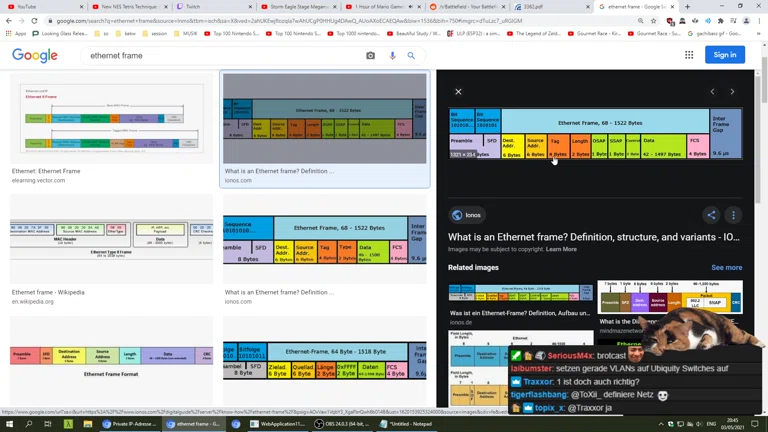Click the Sign in button

(x=725, y=55)
